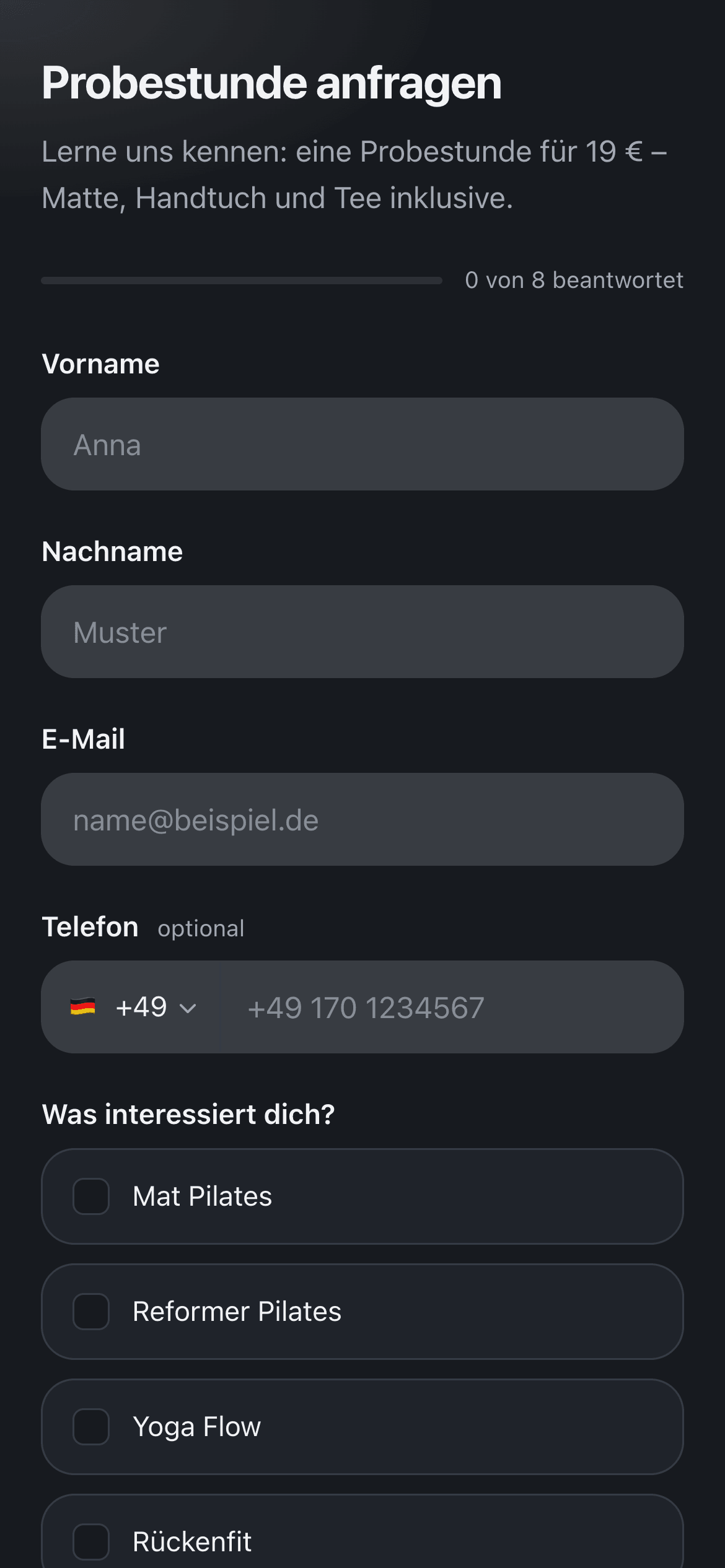Click the form progress bar

[x=242, y=281]
